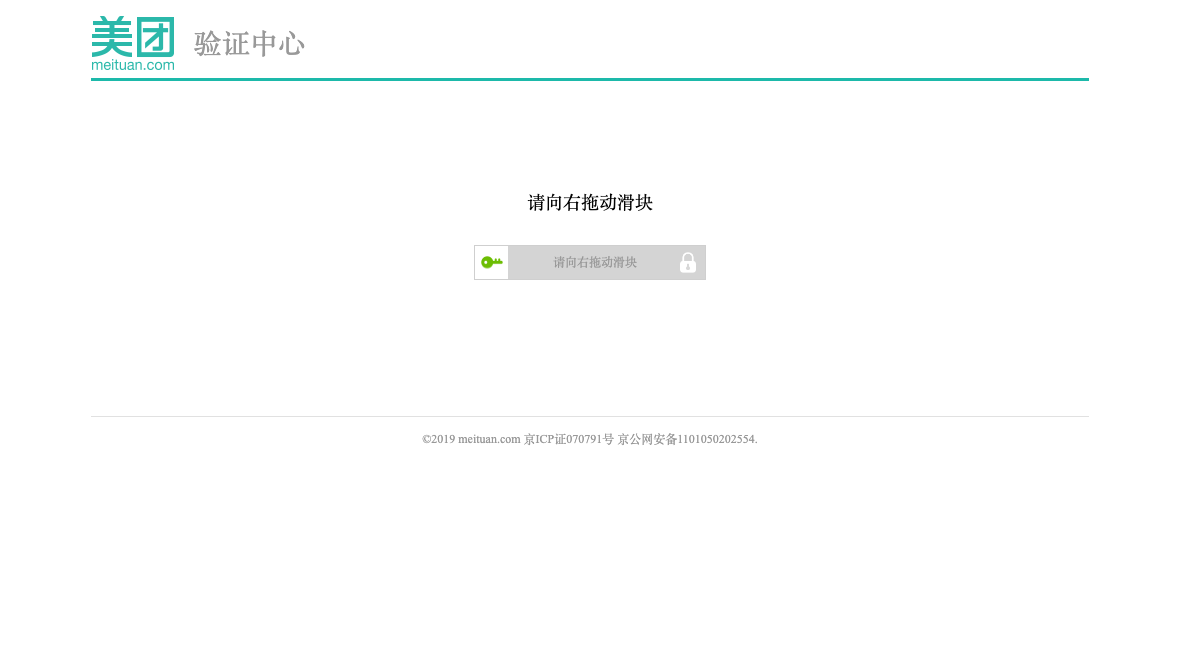Click the 验证中心 header title

pyautogui.click(x=249, y=44)
